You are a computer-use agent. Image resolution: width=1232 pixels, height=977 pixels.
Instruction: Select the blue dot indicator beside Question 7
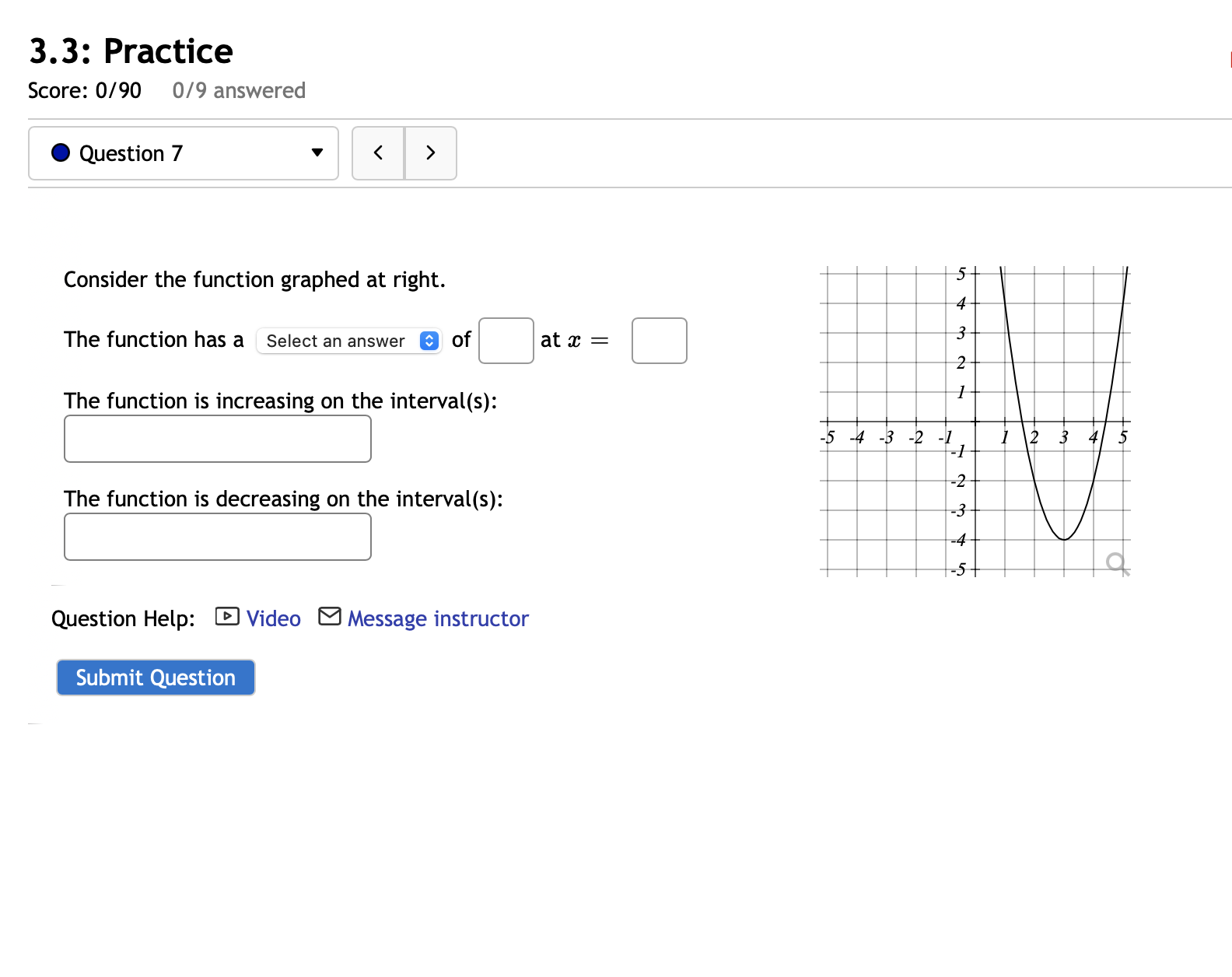coord(60,153)
